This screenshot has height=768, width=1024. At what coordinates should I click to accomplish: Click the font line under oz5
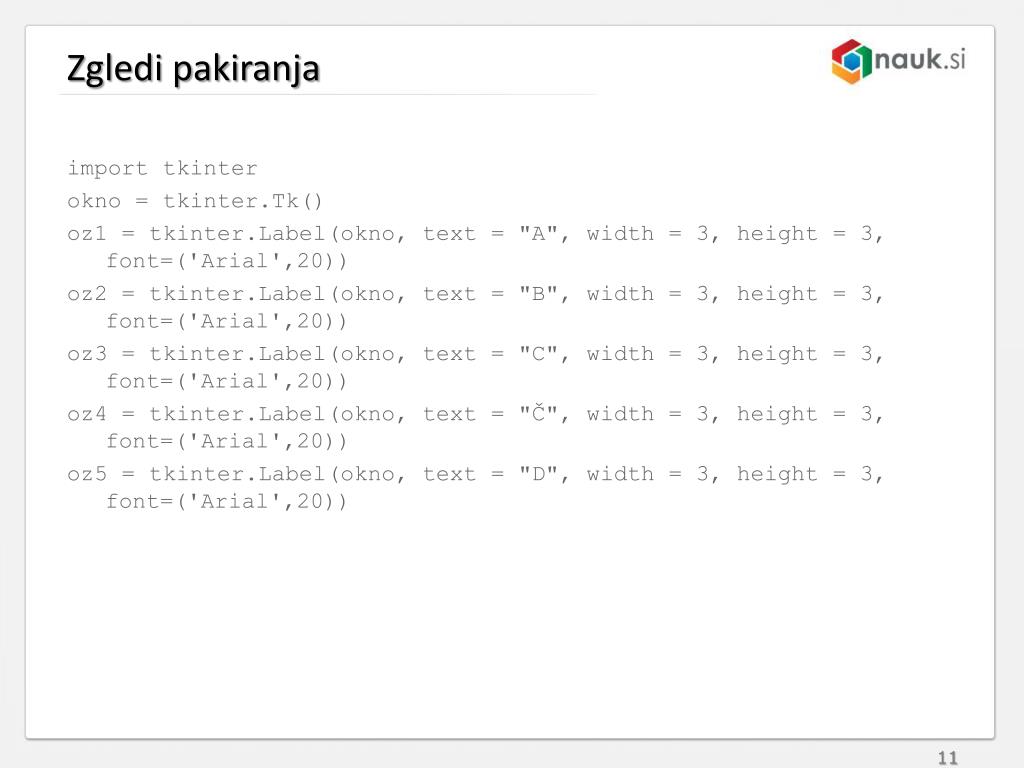(x=227, y=502)
